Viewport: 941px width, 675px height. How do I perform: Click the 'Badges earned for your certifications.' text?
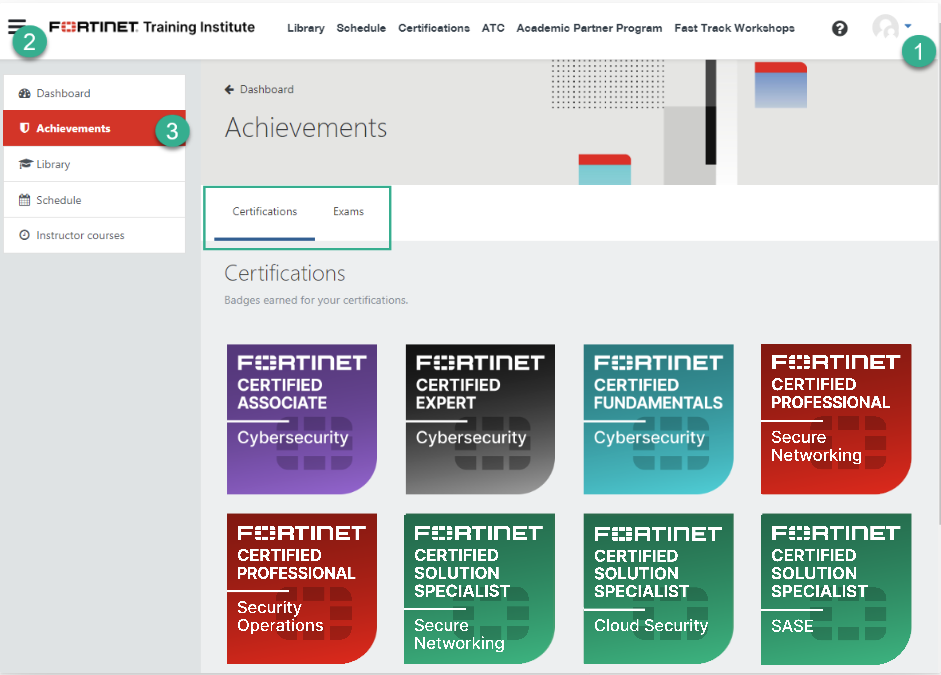(x=316, y=300)
